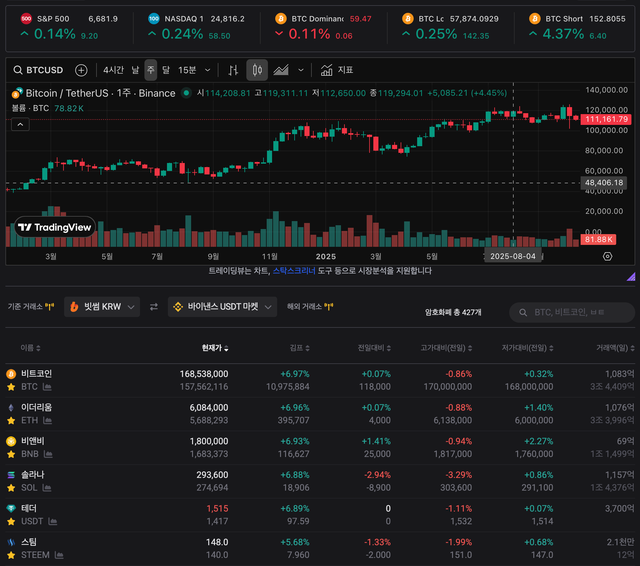This screenshot has width=640, height=566.
Task: Switch to area chart style icon
Action: [281, 70]
